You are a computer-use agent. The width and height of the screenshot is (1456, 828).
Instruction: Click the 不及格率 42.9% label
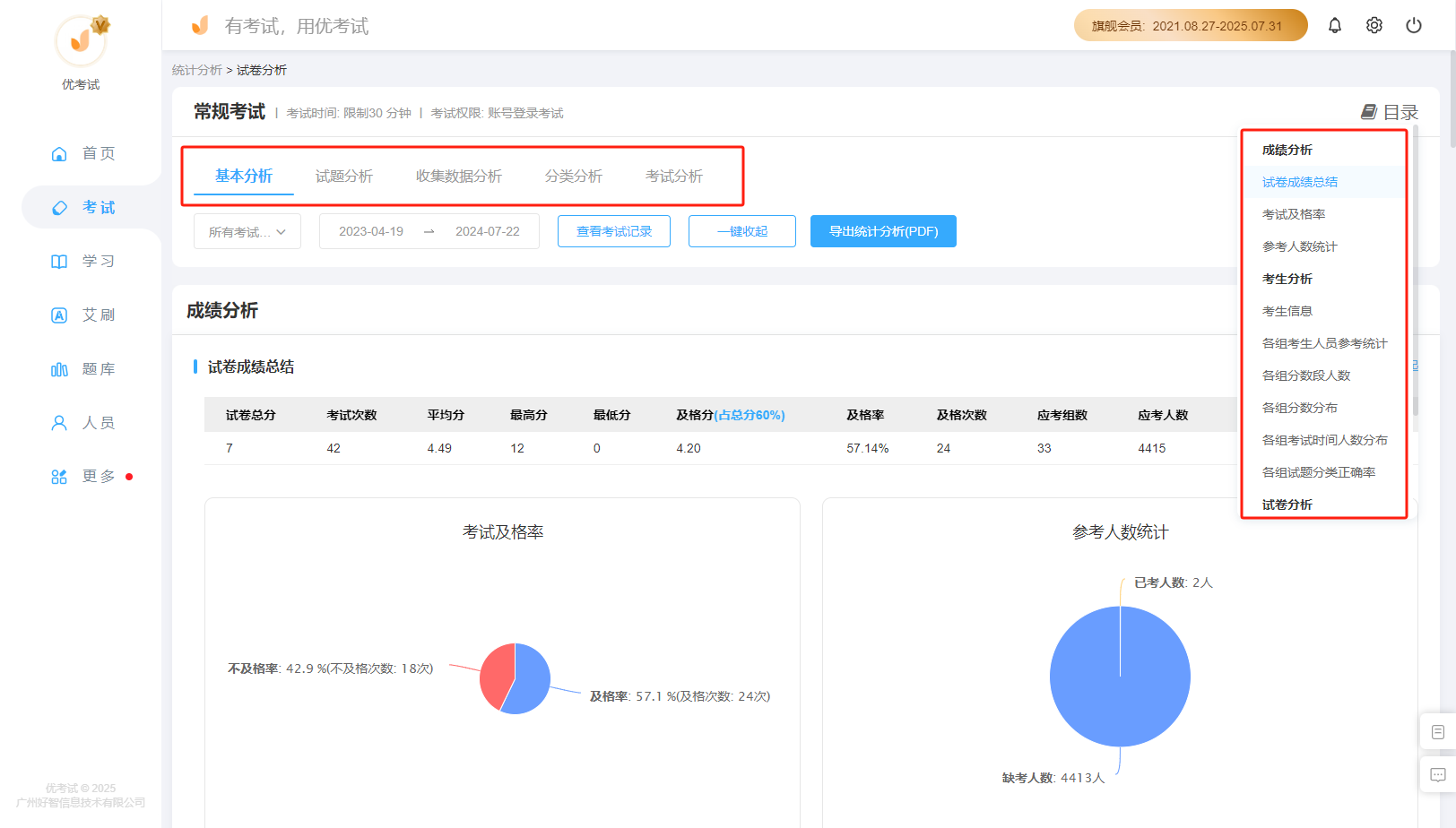click(x=331, y=668)
